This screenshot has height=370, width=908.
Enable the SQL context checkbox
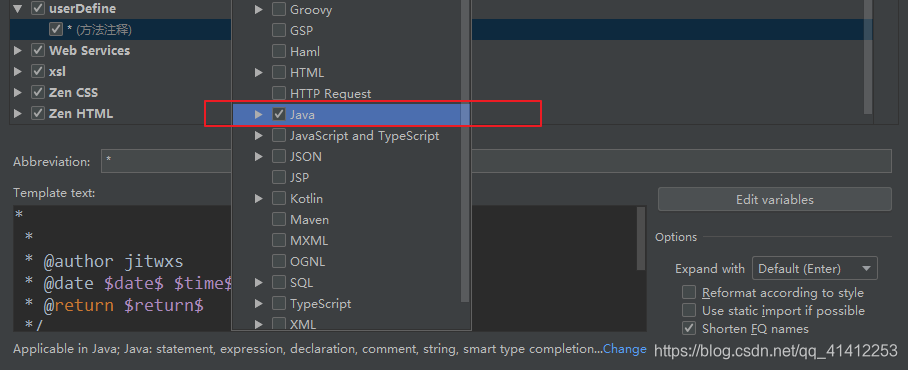tap(279, 283)
